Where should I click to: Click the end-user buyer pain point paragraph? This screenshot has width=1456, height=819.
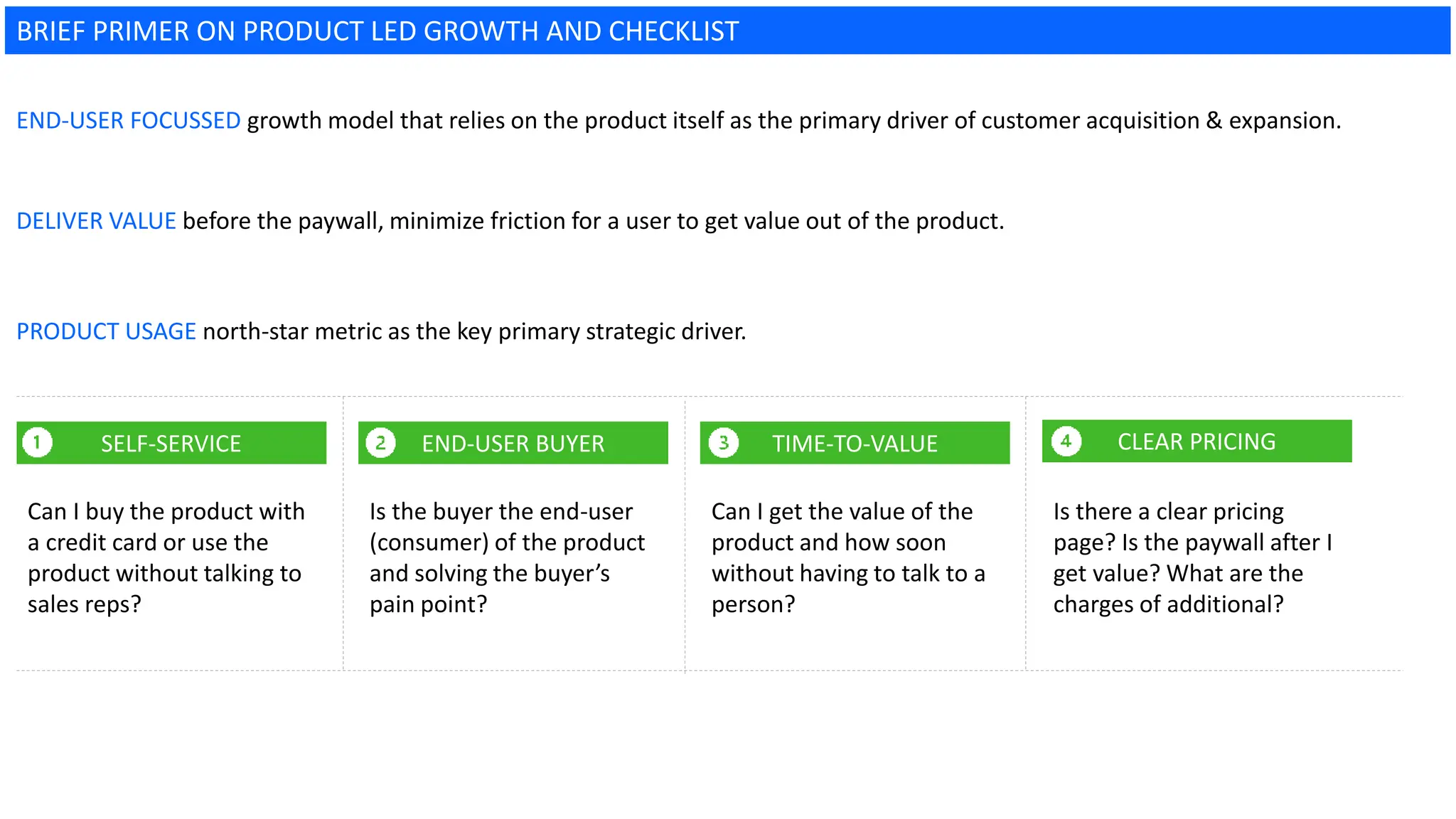[507, 557]
